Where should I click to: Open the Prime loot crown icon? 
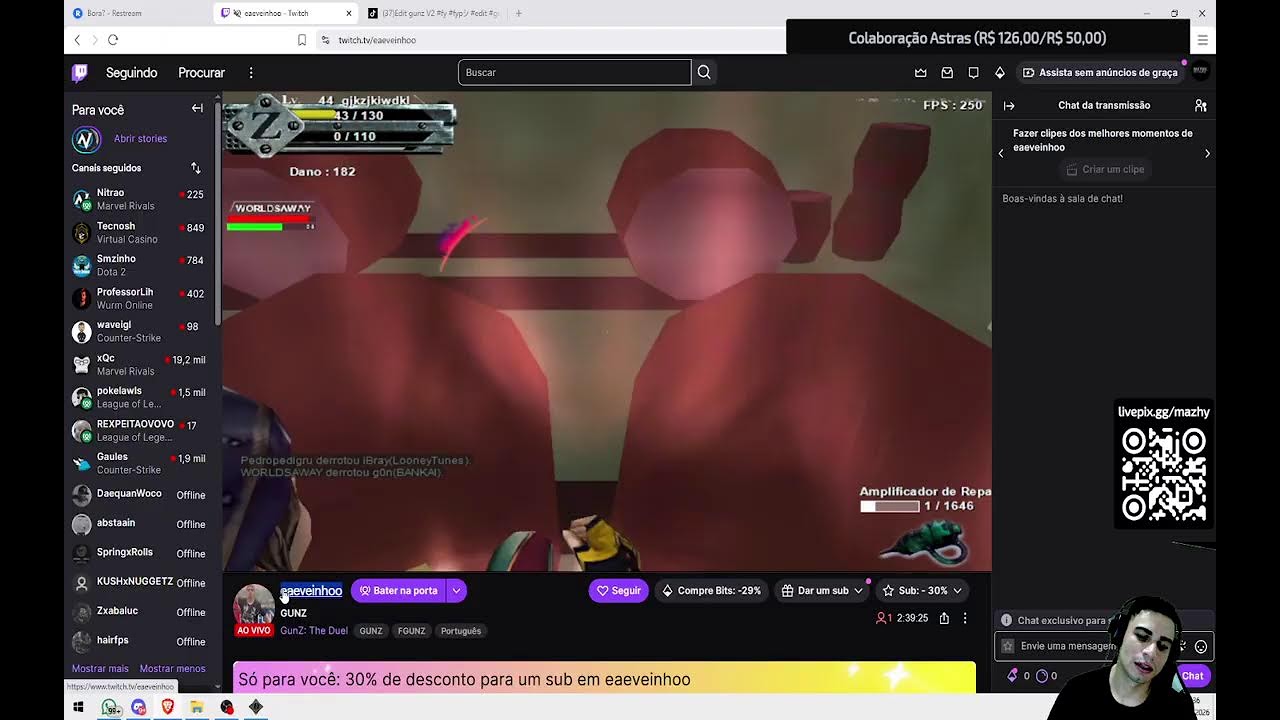[x=920, y=72]
